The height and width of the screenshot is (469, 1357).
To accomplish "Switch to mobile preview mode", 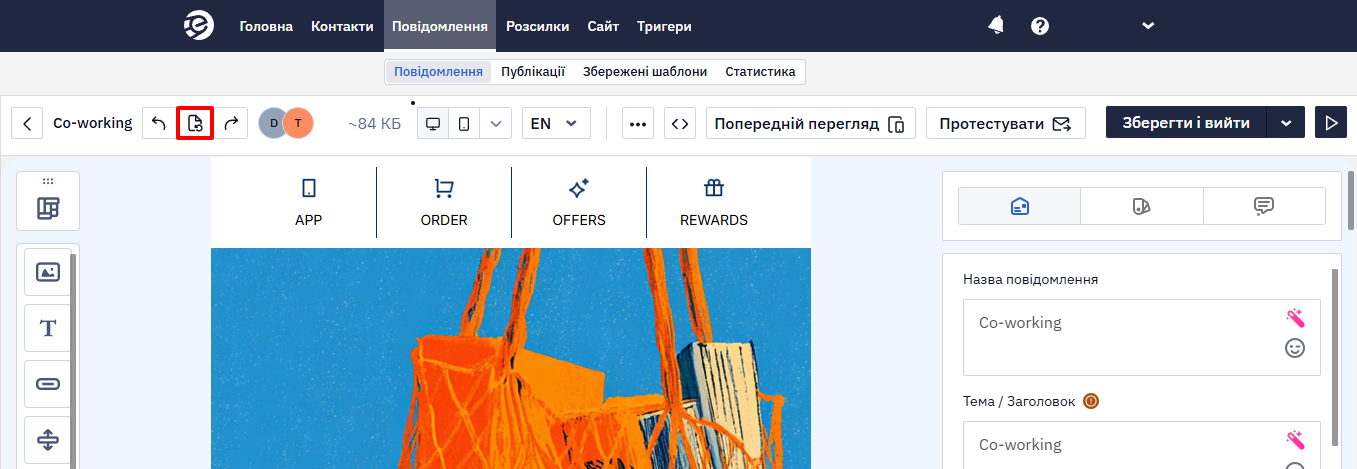I will pyautogui.click(x=465, y=124).
